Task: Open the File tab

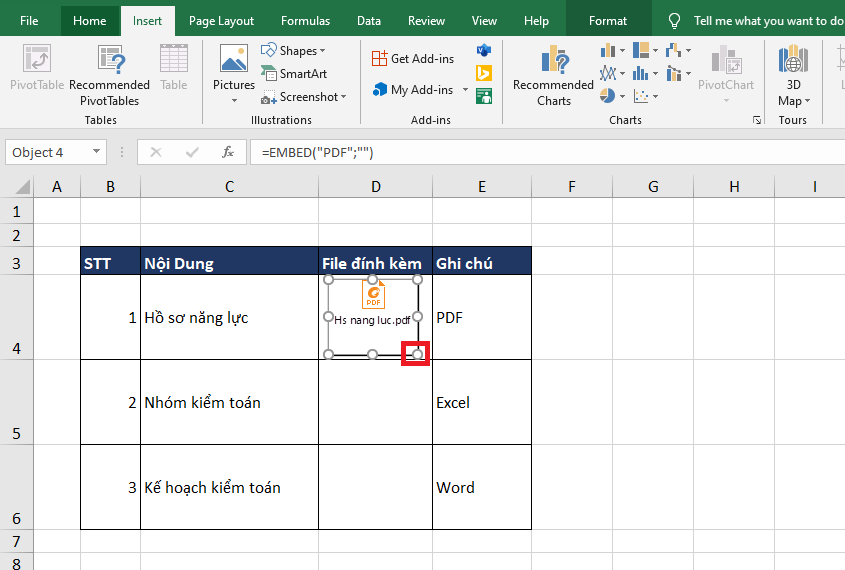Action: [29, 21]
